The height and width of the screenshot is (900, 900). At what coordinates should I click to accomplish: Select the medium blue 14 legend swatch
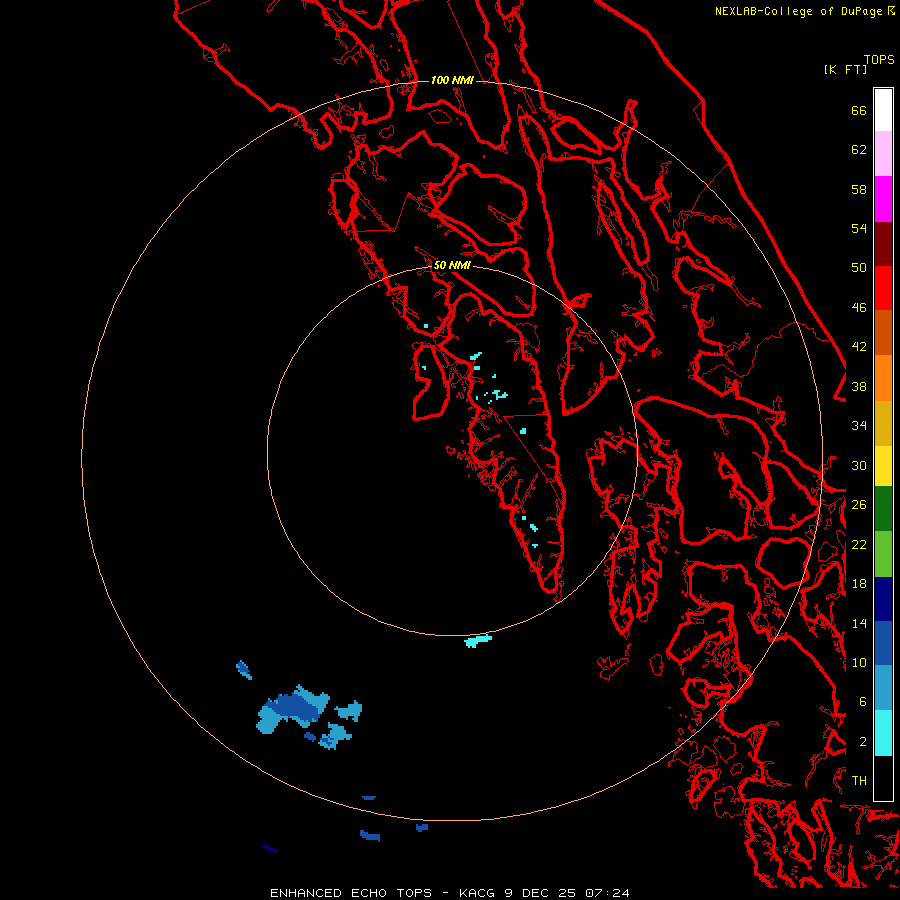click(883, 643)
